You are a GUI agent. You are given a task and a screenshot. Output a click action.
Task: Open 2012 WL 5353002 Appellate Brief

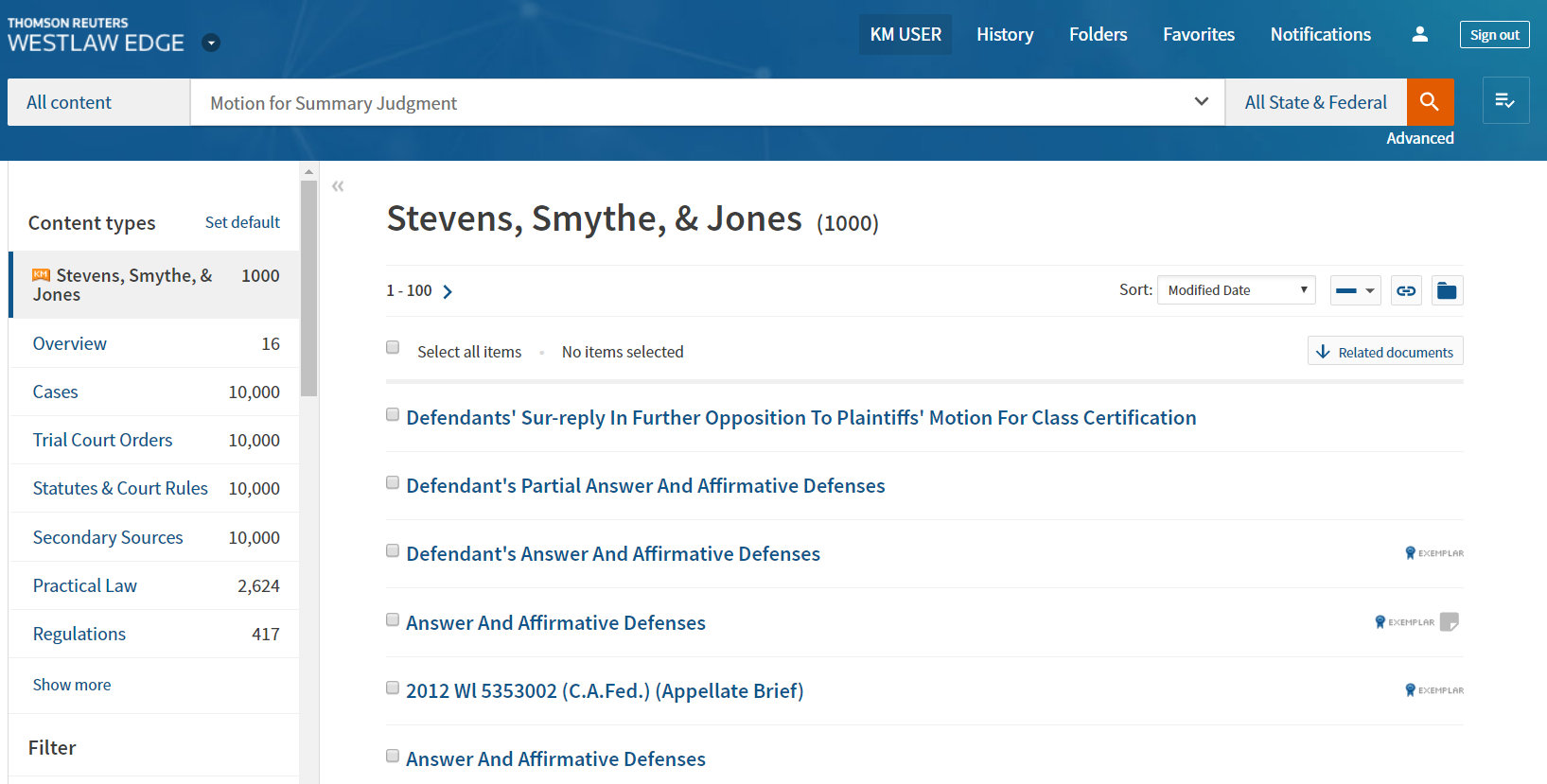605,691
